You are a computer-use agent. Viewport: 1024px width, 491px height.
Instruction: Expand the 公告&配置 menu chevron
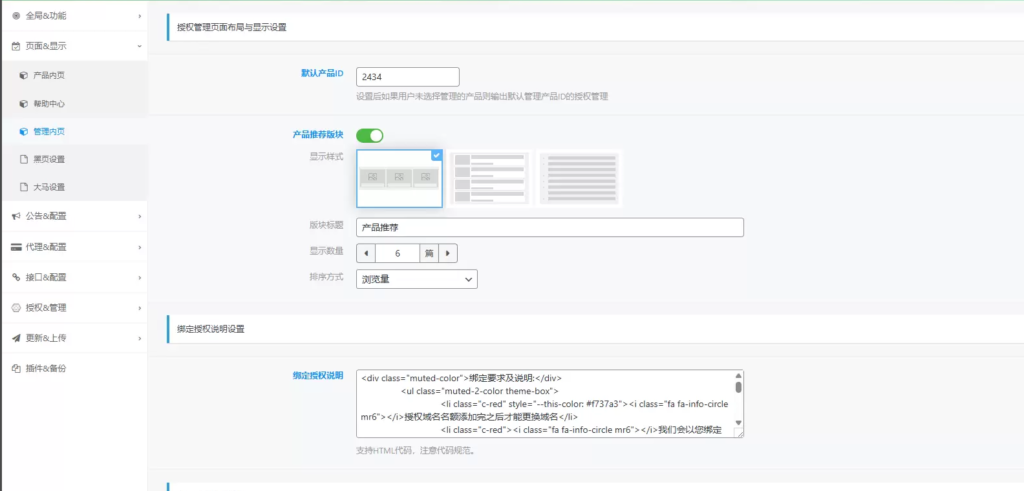[140, 216]
